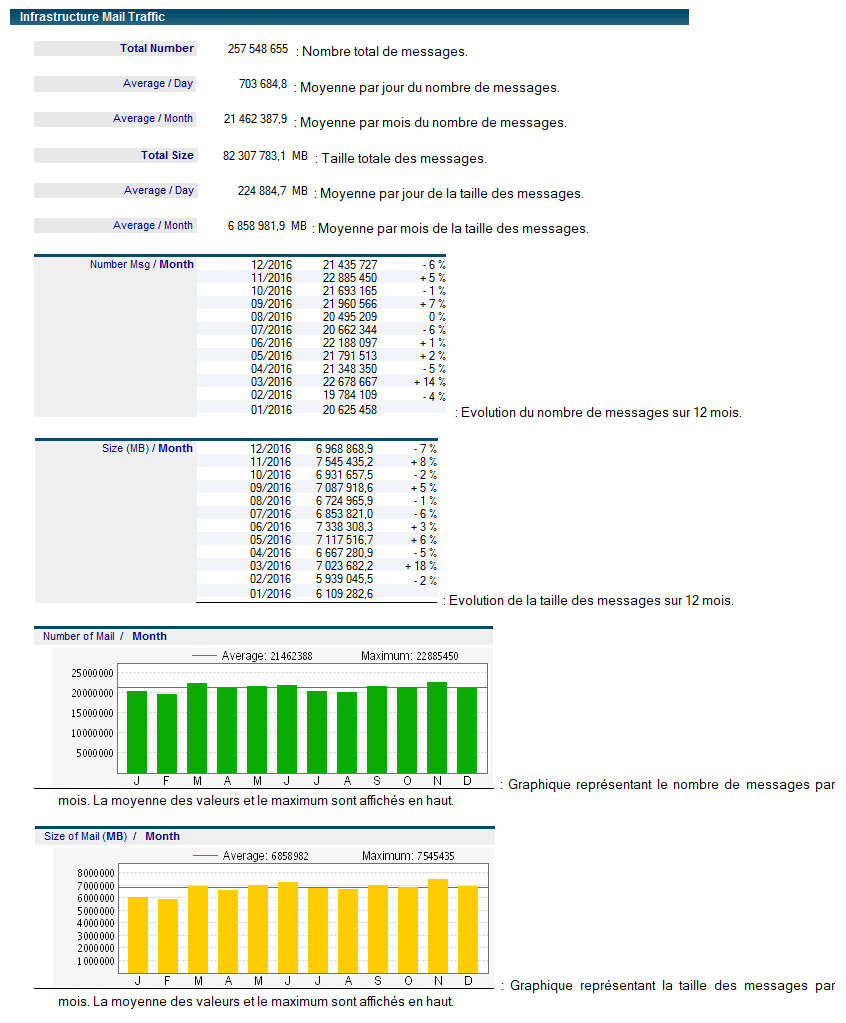Click size value 5 939 045,5
The height and width of the screenshot is (1023, 846).
(344, 579)
